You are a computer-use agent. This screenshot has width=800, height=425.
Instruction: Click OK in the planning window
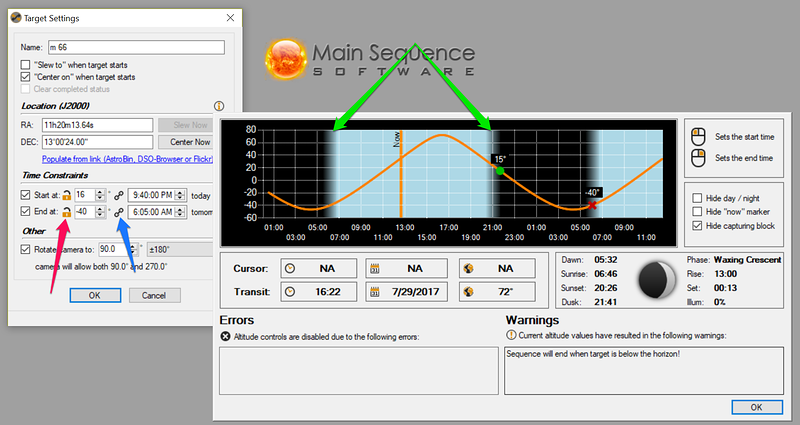(757, 407)
